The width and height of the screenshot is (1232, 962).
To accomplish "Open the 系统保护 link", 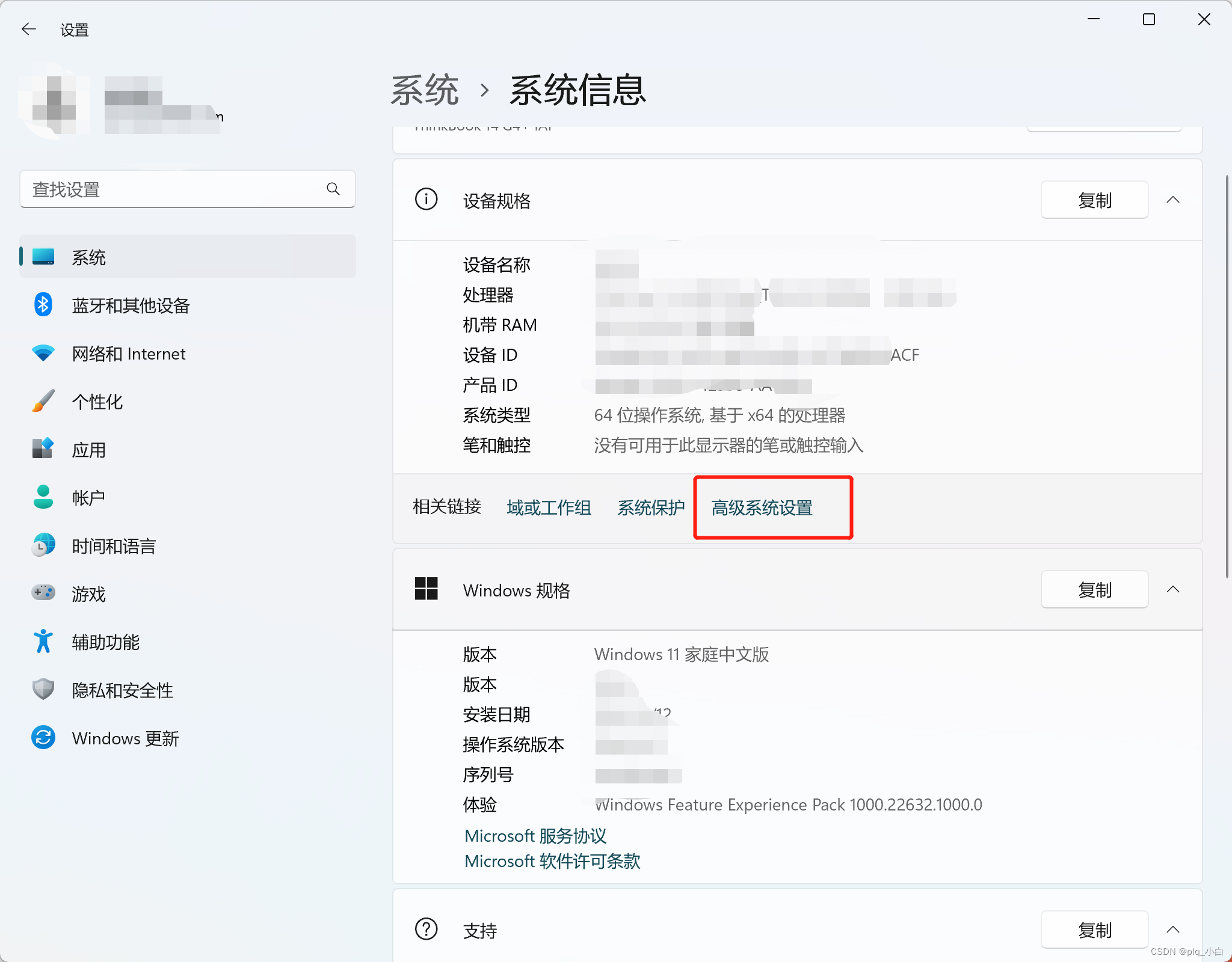I will point(651,507).
